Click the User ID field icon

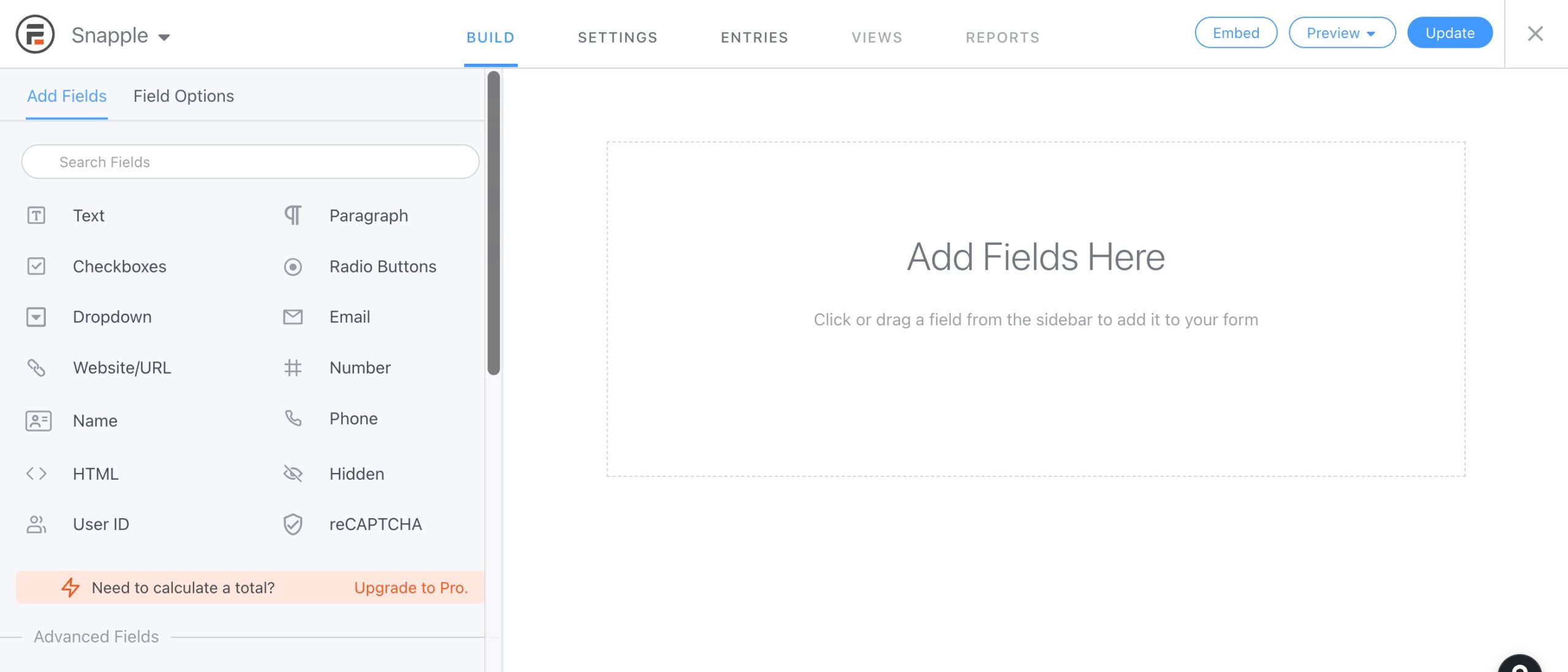(37, 524)
